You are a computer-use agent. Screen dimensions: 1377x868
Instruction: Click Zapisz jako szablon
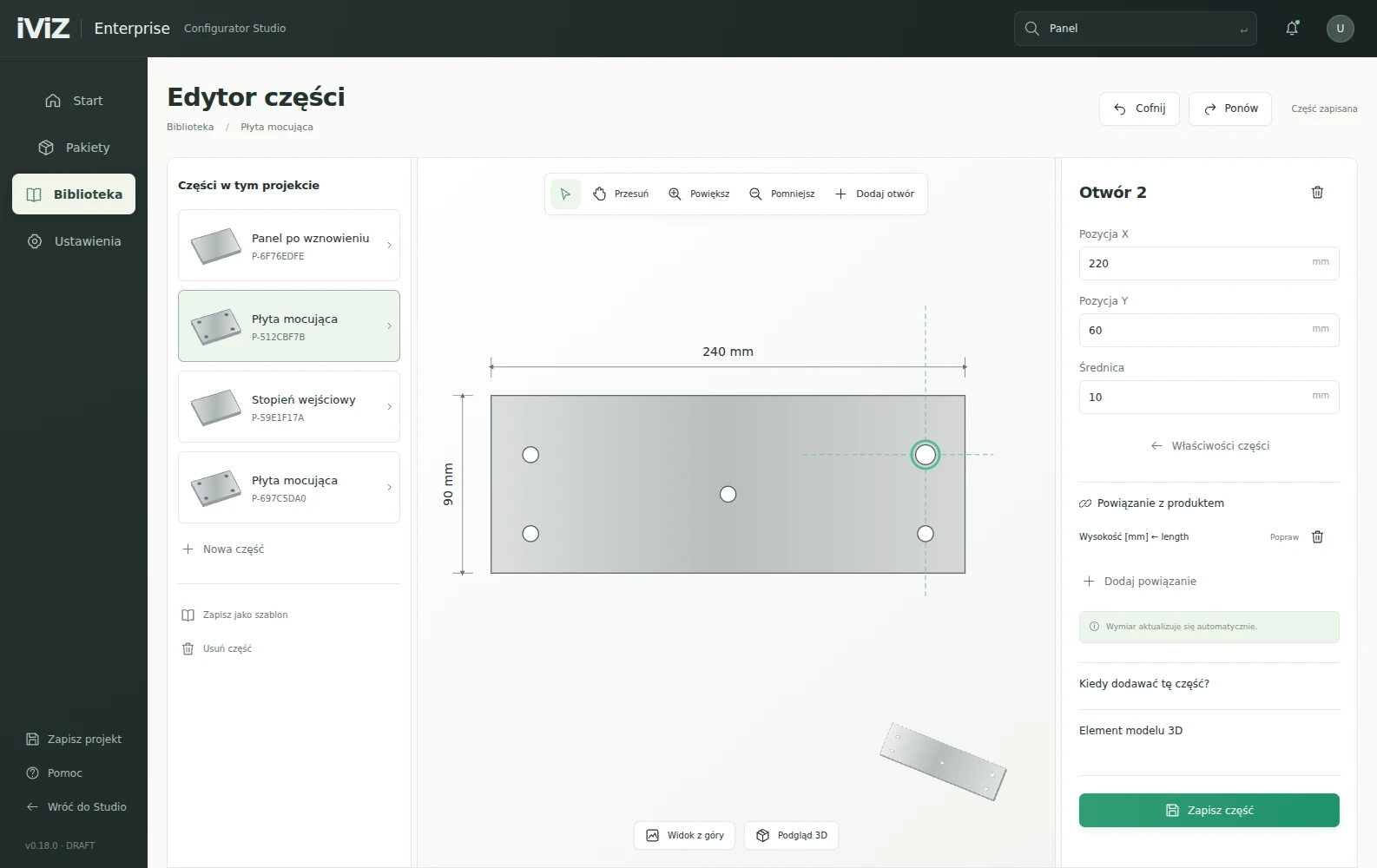click(235, 615)
